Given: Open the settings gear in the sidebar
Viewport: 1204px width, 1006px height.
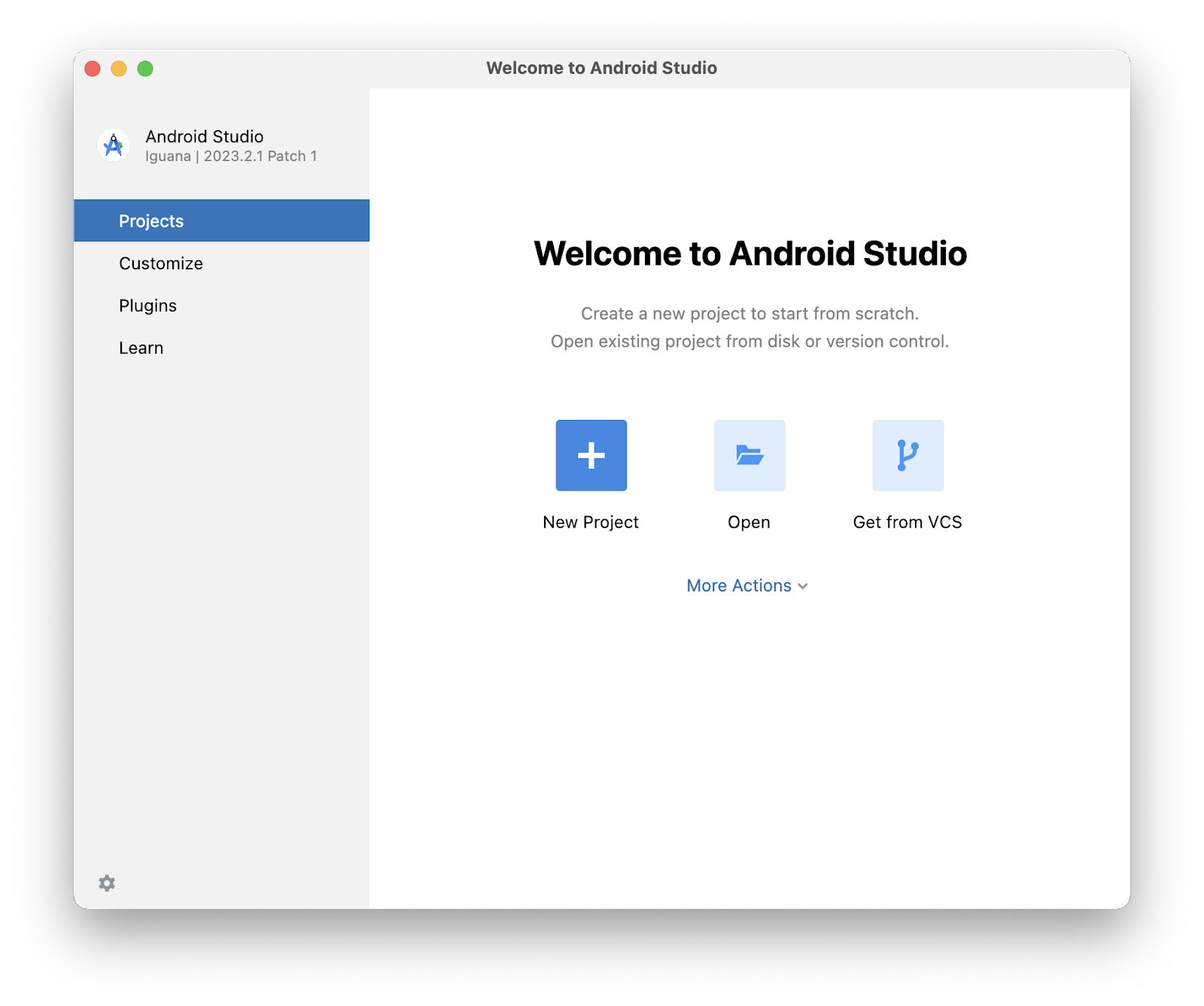Looking at the screenshot, I should 107,883.
